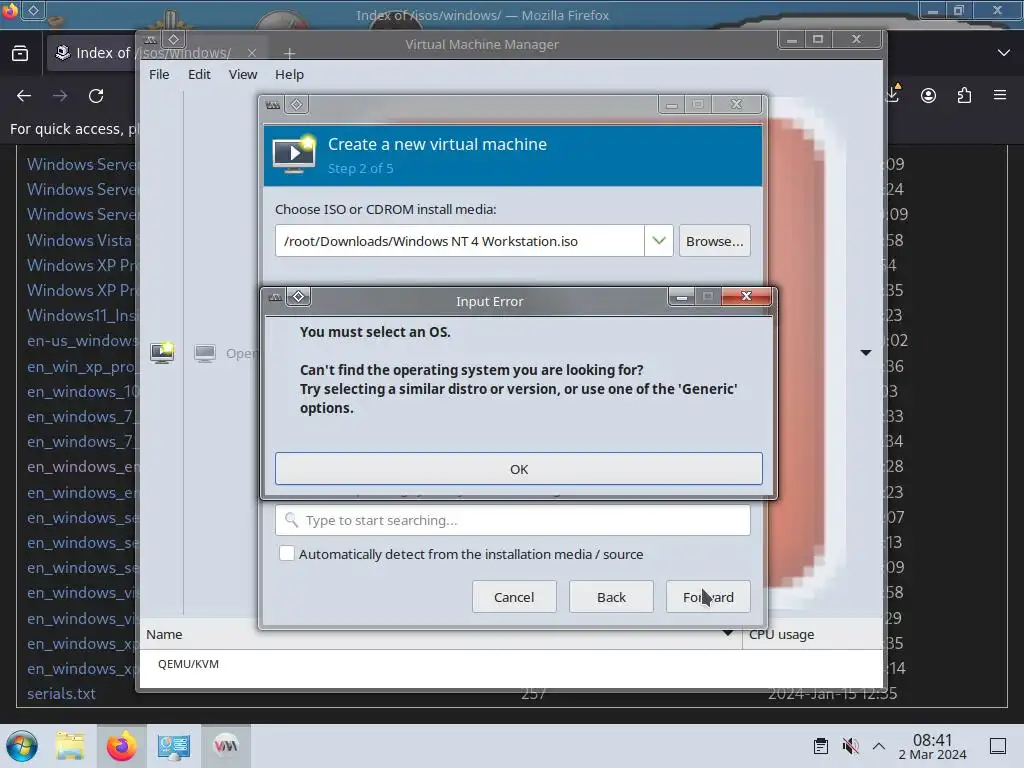The width and height of the screenshot is (1024, 768).
Task: Click the OS search field
Action: click(513, 520)
